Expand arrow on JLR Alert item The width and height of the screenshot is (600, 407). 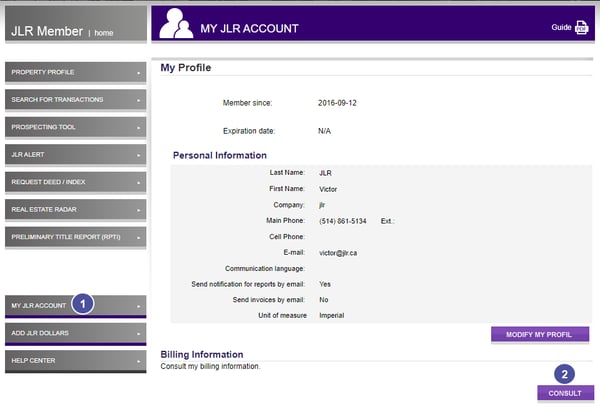pyautogui.click(x=139, y=155)
